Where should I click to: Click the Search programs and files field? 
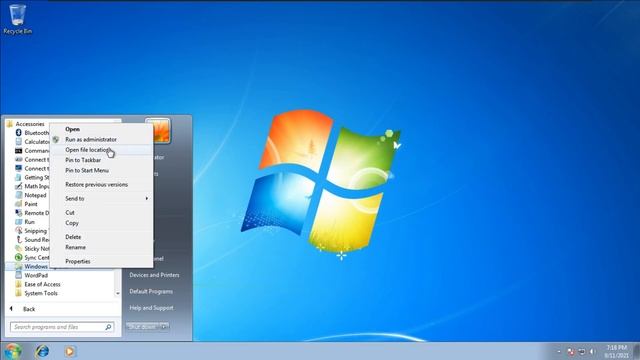point(62,327)
